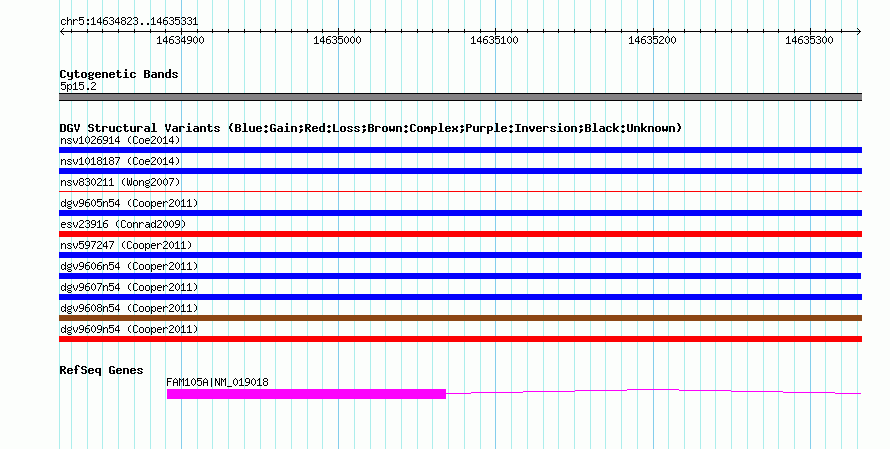Open variant nsv597247 (Cooper2011) label

click(126, 245)
